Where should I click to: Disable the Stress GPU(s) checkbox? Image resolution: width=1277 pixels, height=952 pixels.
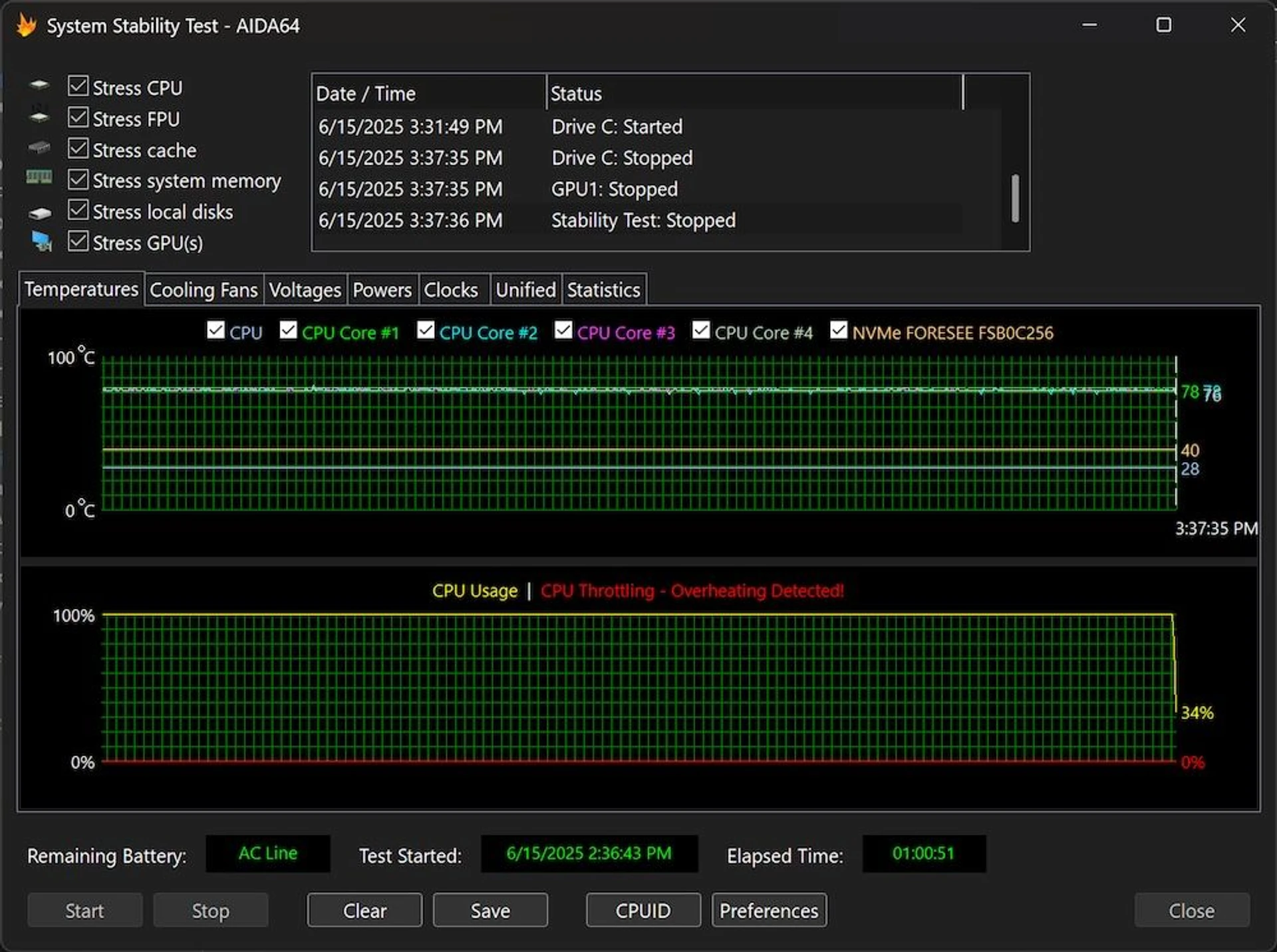pyautogui.click(x=78, y=241)
